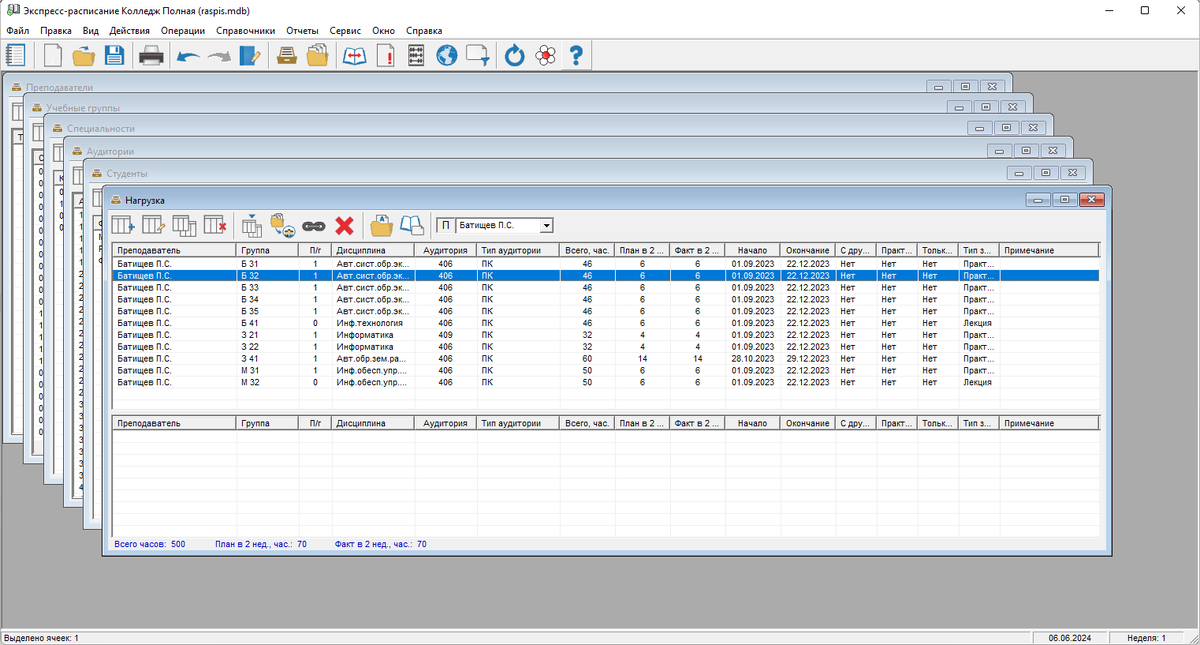1200x645 pixels.
Task: Open the Отчеты menu
Action: tap(302, 31)
